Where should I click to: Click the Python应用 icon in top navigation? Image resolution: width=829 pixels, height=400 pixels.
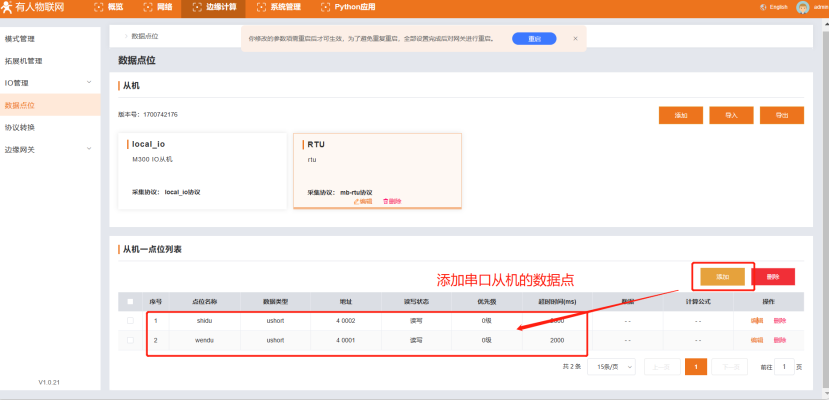tap(325, 7)
